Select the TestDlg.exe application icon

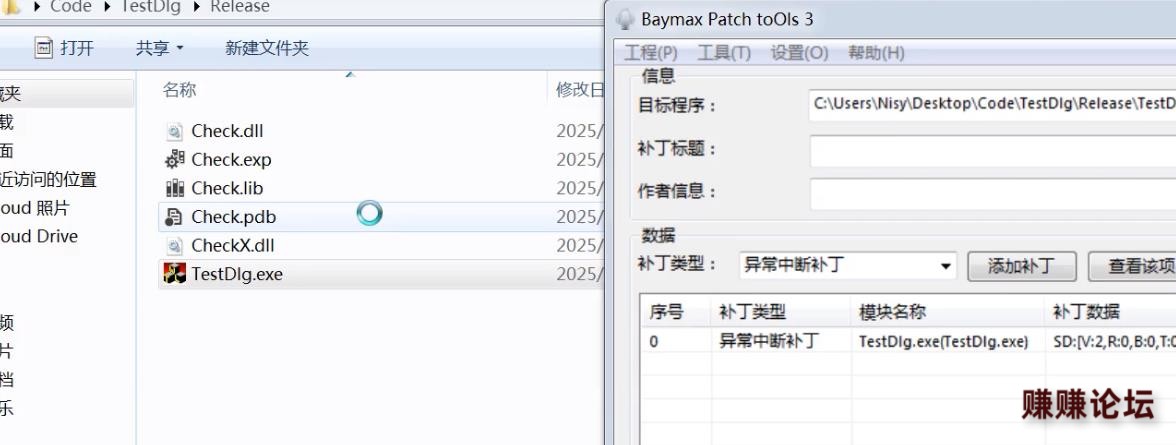coord(174,274)
